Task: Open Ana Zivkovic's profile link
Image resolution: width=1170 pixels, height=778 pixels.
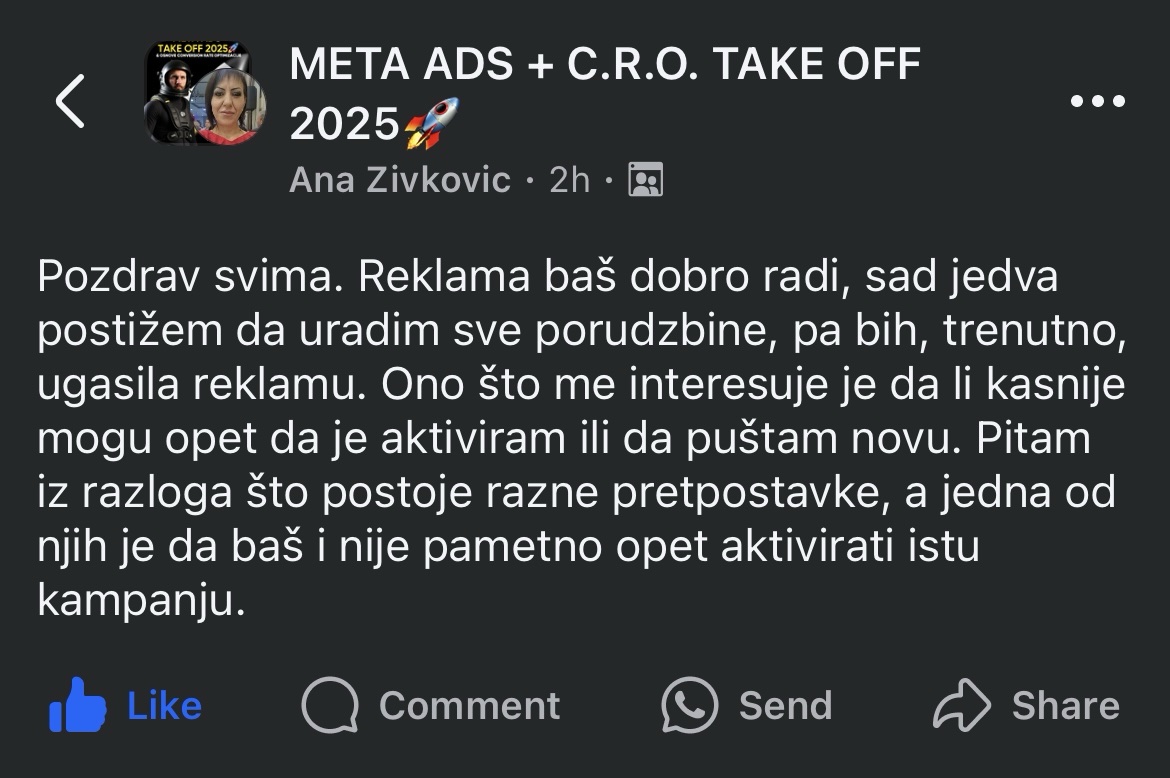Action: coord(399,180)
